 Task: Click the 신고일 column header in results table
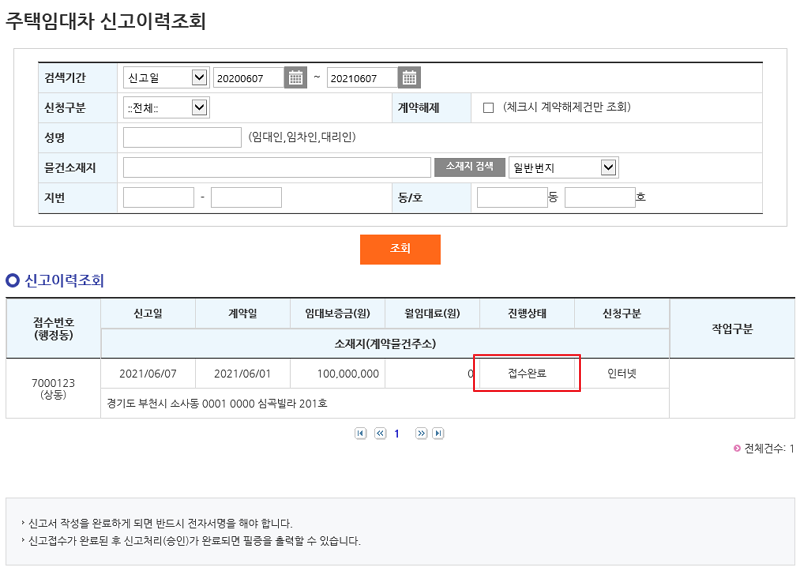pos(148,313)
